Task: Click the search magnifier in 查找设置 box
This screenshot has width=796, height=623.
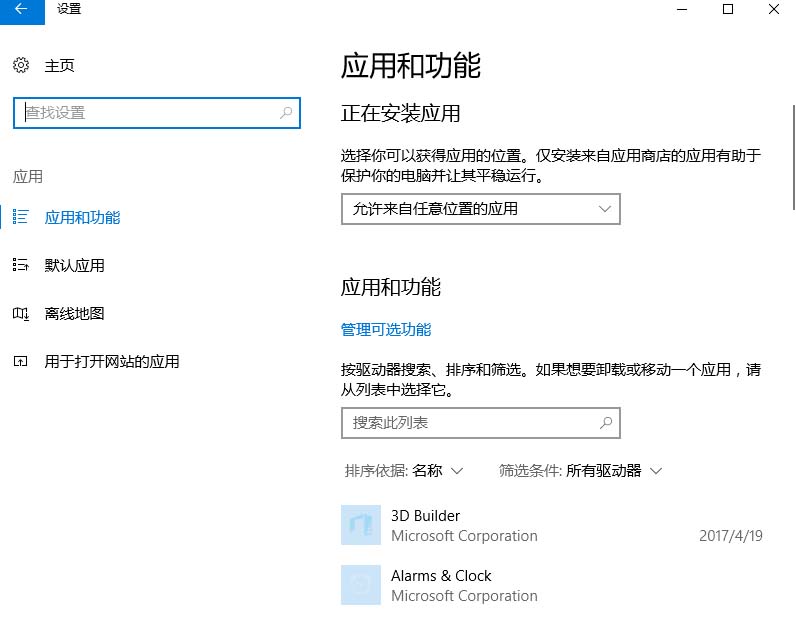Action: 286,113
